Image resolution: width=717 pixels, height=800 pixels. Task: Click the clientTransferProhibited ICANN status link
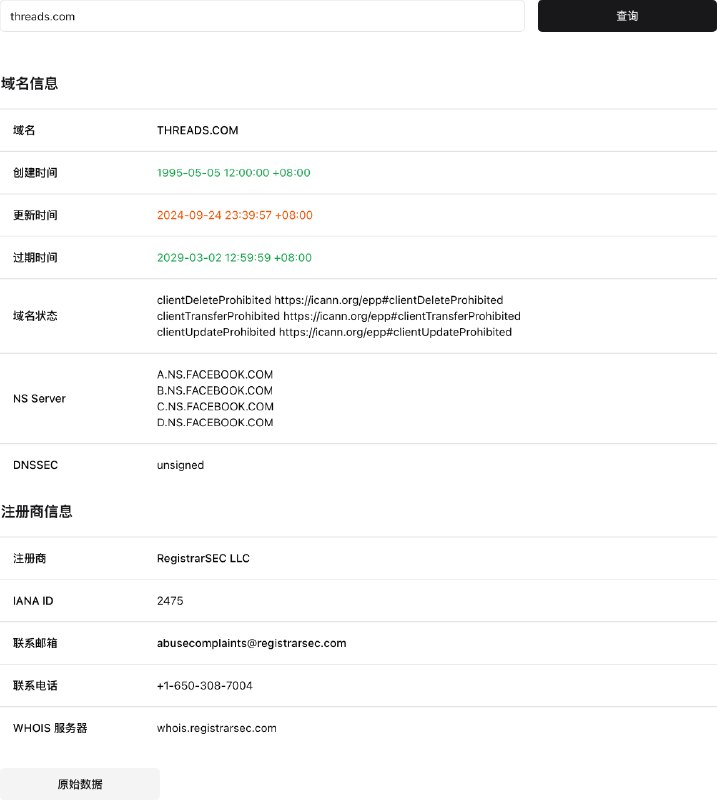(401, 316)
